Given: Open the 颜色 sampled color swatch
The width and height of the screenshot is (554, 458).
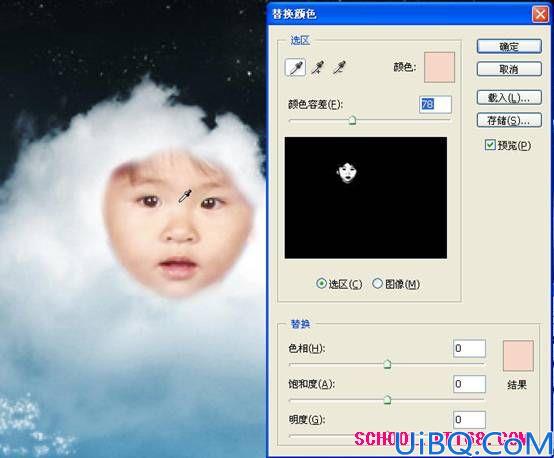Looking at the screenshot, I should (x=439, y=67).
